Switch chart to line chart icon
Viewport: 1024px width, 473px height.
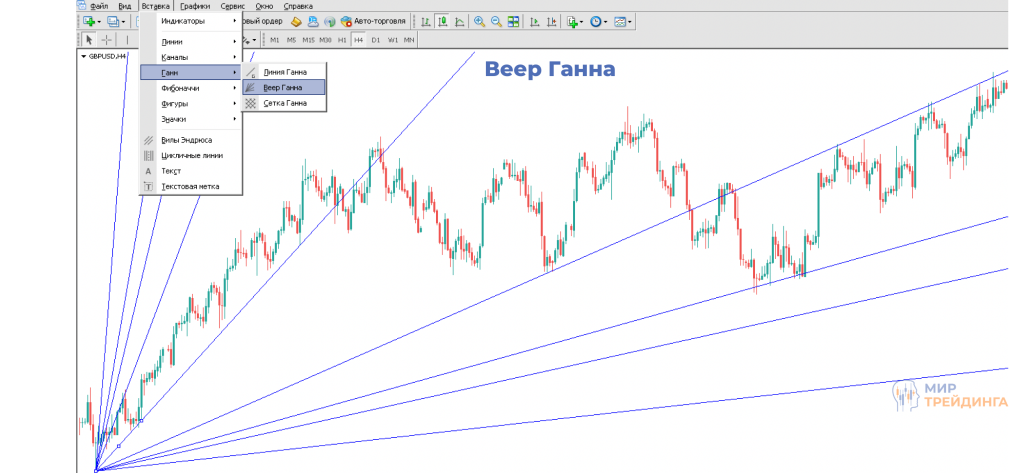pyautogui.click(x=459, y=21)
